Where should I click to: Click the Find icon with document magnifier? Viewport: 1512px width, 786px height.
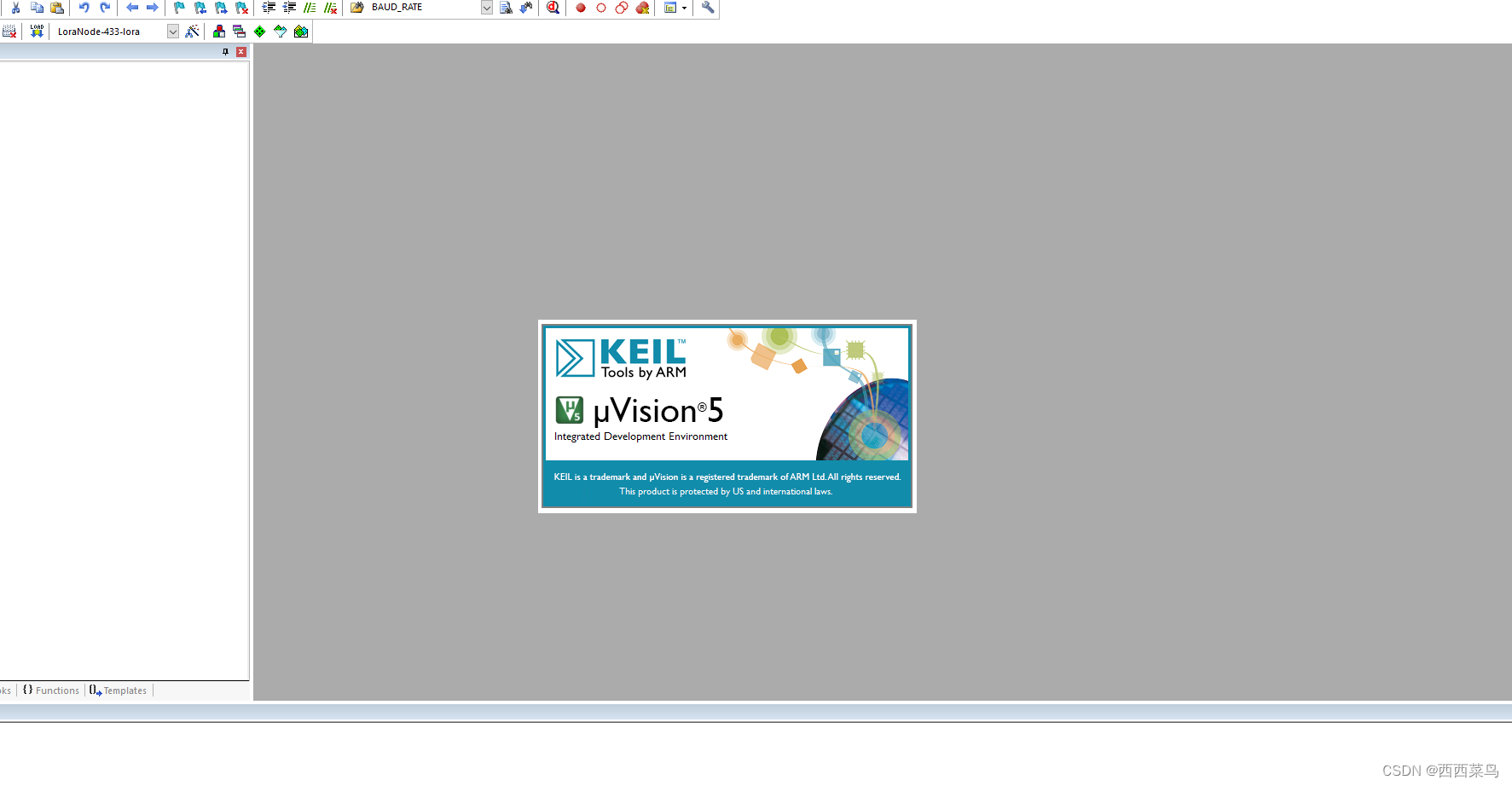(506, 8)
